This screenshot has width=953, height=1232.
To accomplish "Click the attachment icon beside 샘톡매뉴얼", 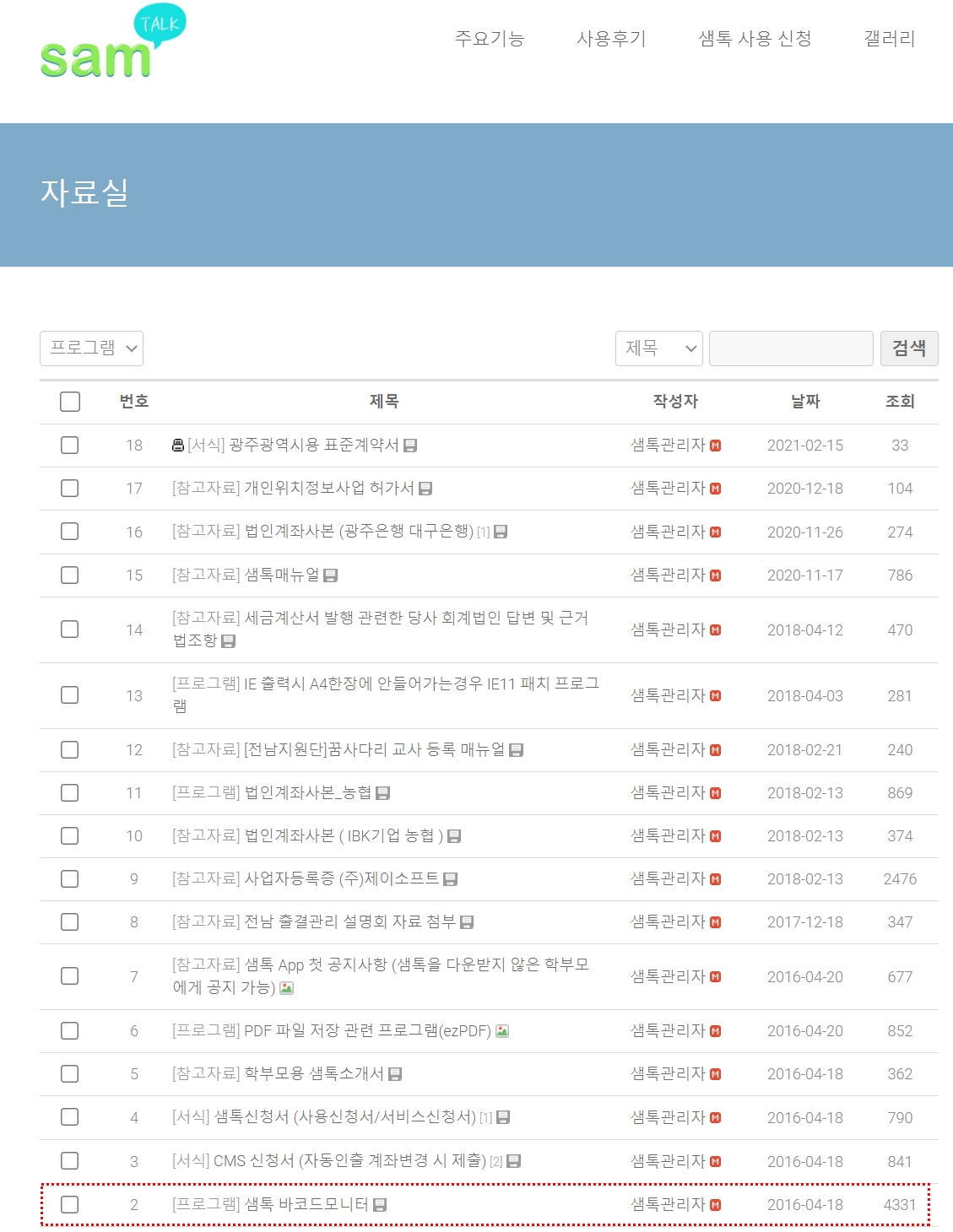I will 331,575.
